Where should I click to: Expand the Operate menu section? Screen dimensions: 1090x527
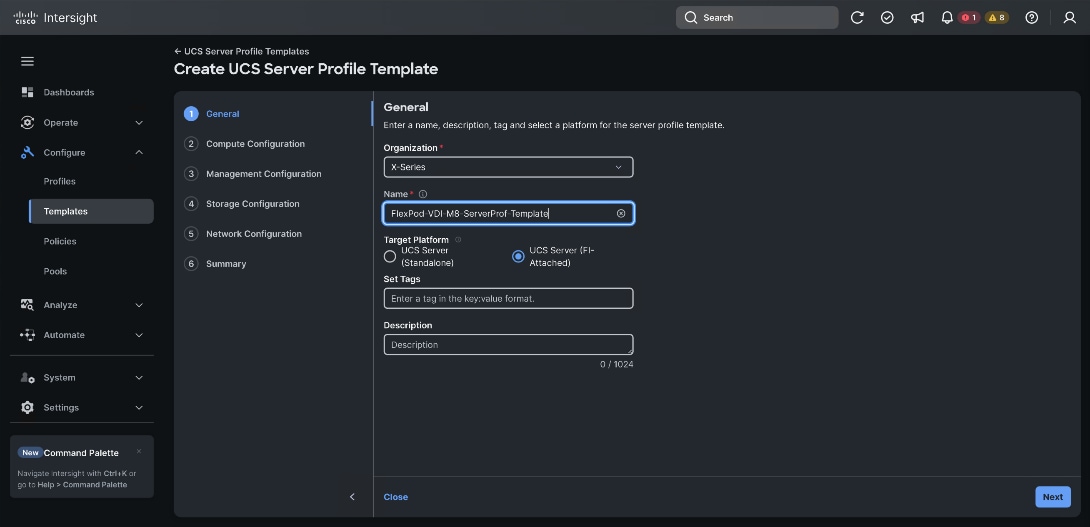82,122
